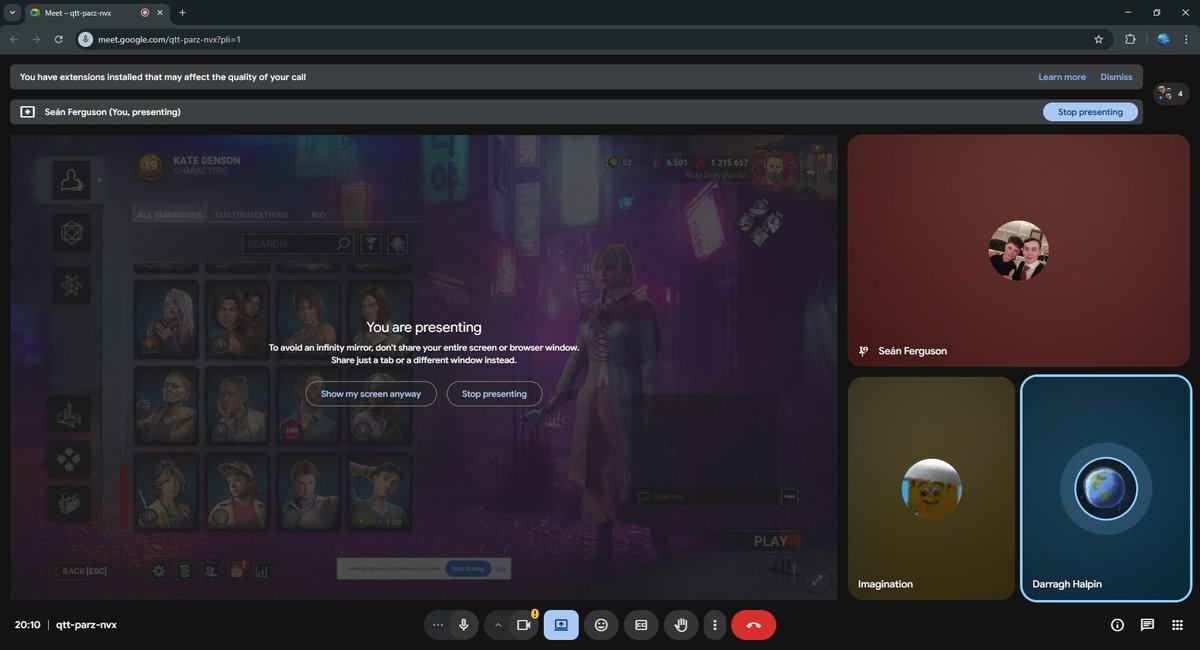The width and height of the screenshot is (1200, 650).
Task: Click Stop presenting in center overlay
Action: click(494, 394)
